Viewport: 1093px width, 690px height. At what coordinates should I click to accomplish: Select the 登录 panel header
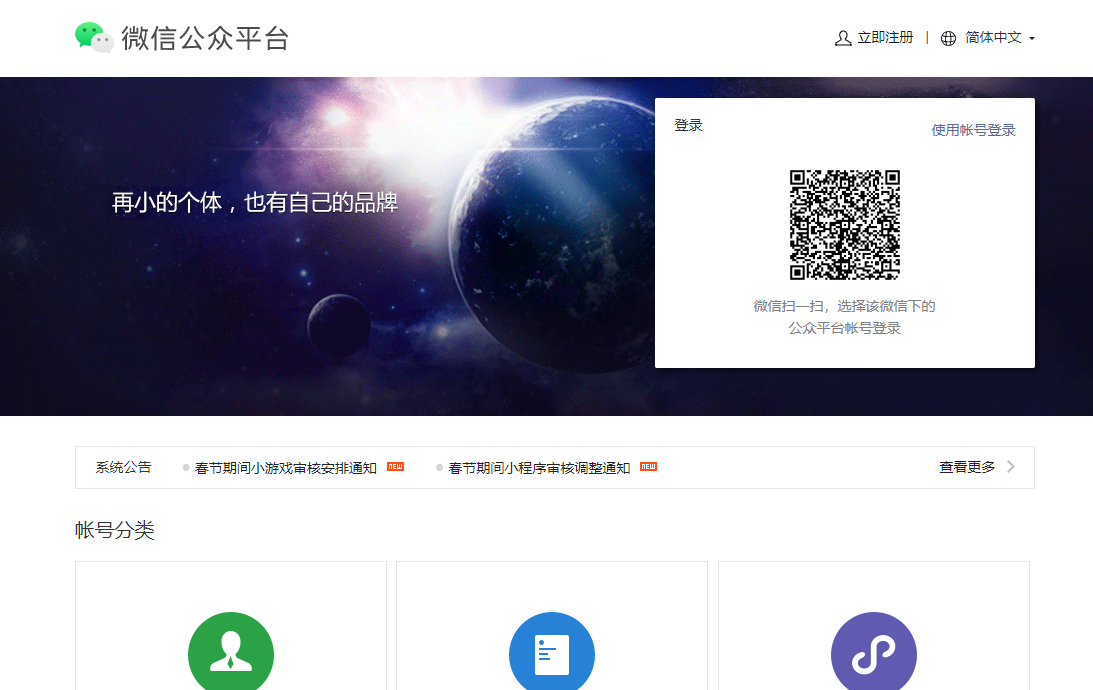coord(688,125)
